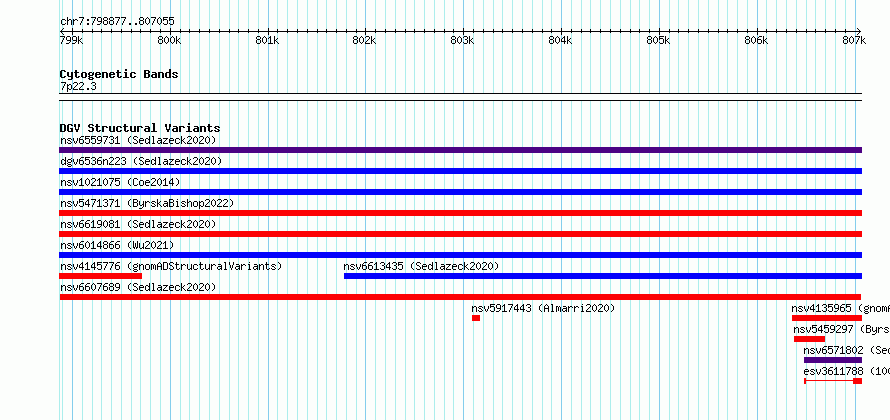Select the red nsv4135965 variant bar

pos(827,318)
